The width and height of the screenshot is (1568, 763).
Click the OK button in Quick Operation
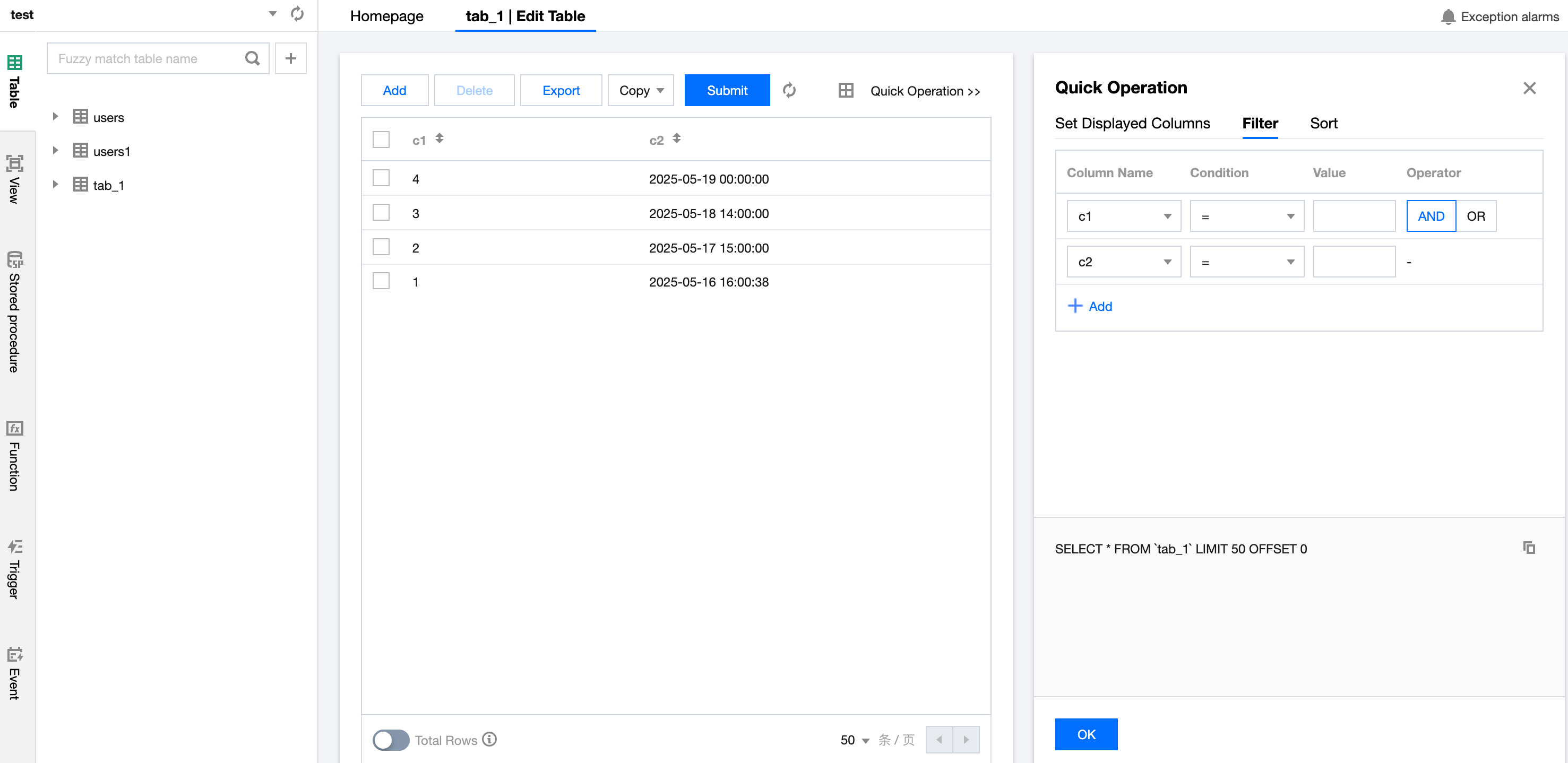coord(1086,734)
